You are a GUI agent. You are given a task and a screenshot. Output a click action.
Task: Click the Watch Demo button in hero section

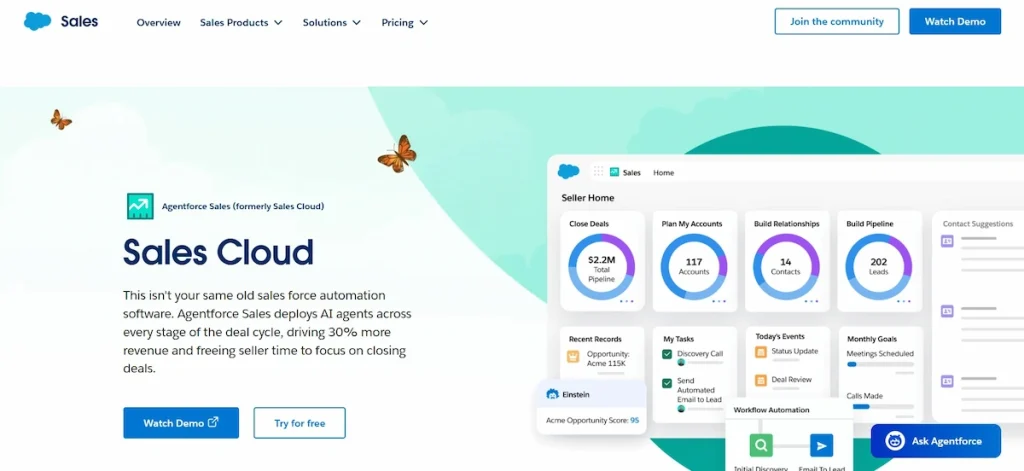tap(181, 423)
